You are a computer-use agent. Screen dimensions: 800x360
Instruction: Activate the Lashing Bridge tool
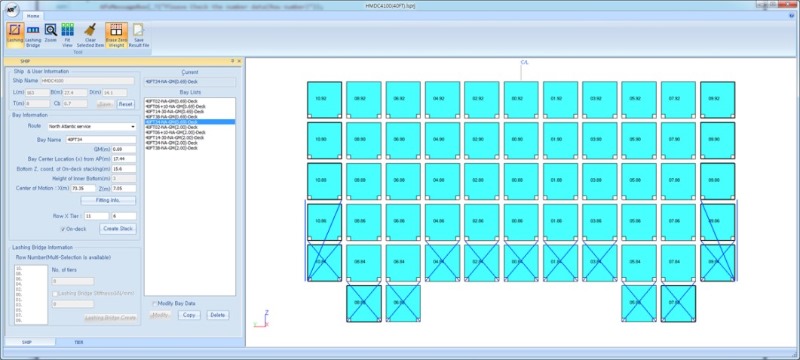33,35
